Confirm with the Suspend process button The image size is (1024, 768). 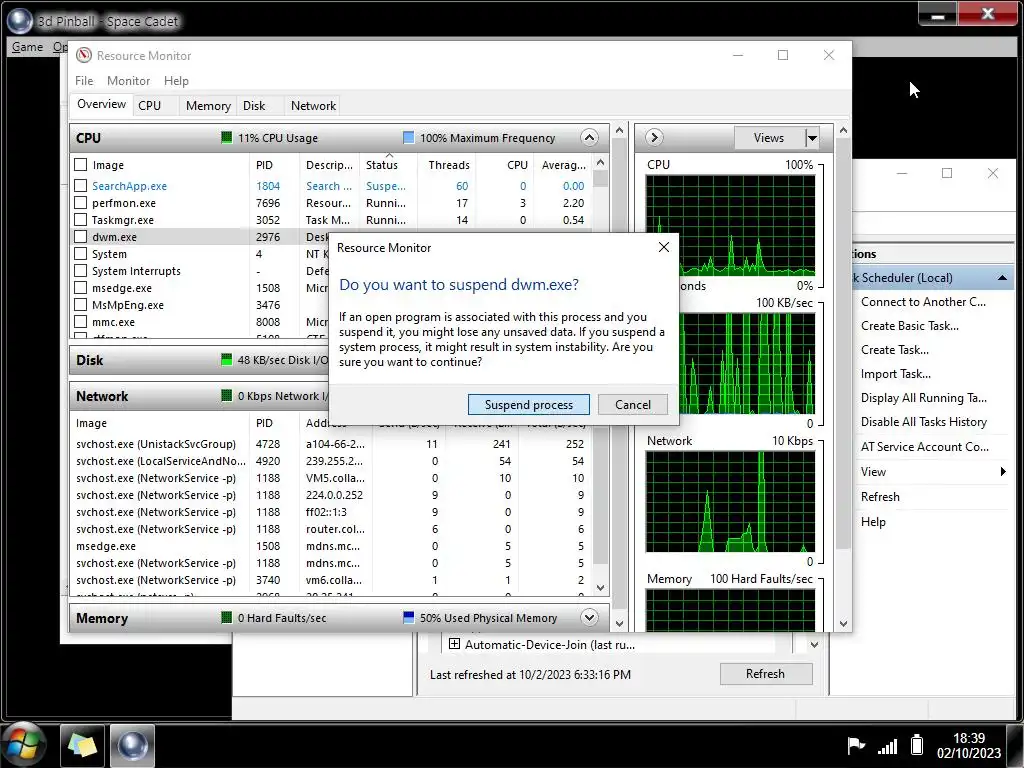tap(528, 404)
